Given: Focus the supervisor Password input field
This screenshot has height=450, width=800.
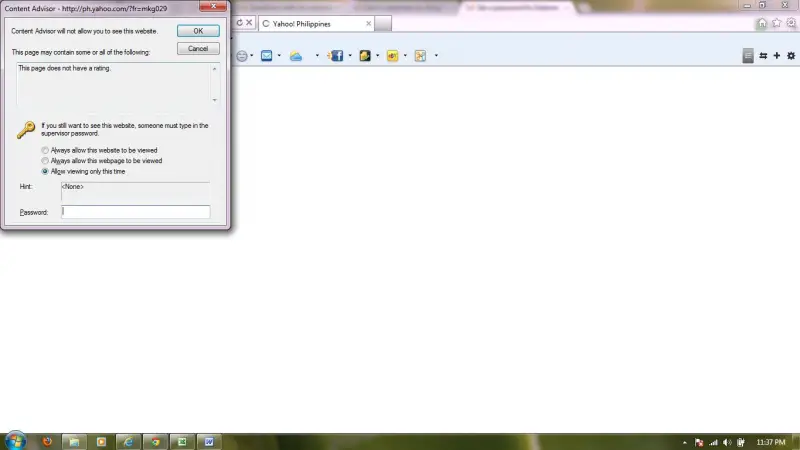Looking at the screenshot, I should (136, 212).
